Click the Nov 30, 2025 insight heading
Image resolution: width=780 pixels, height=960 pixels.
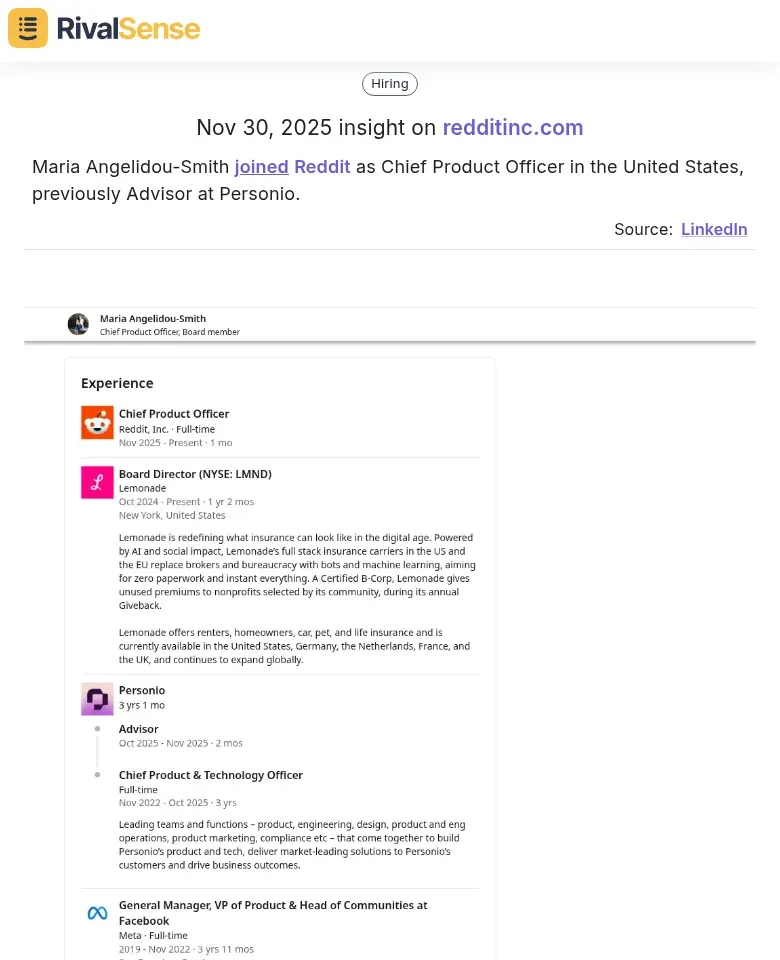pos(389,128)
